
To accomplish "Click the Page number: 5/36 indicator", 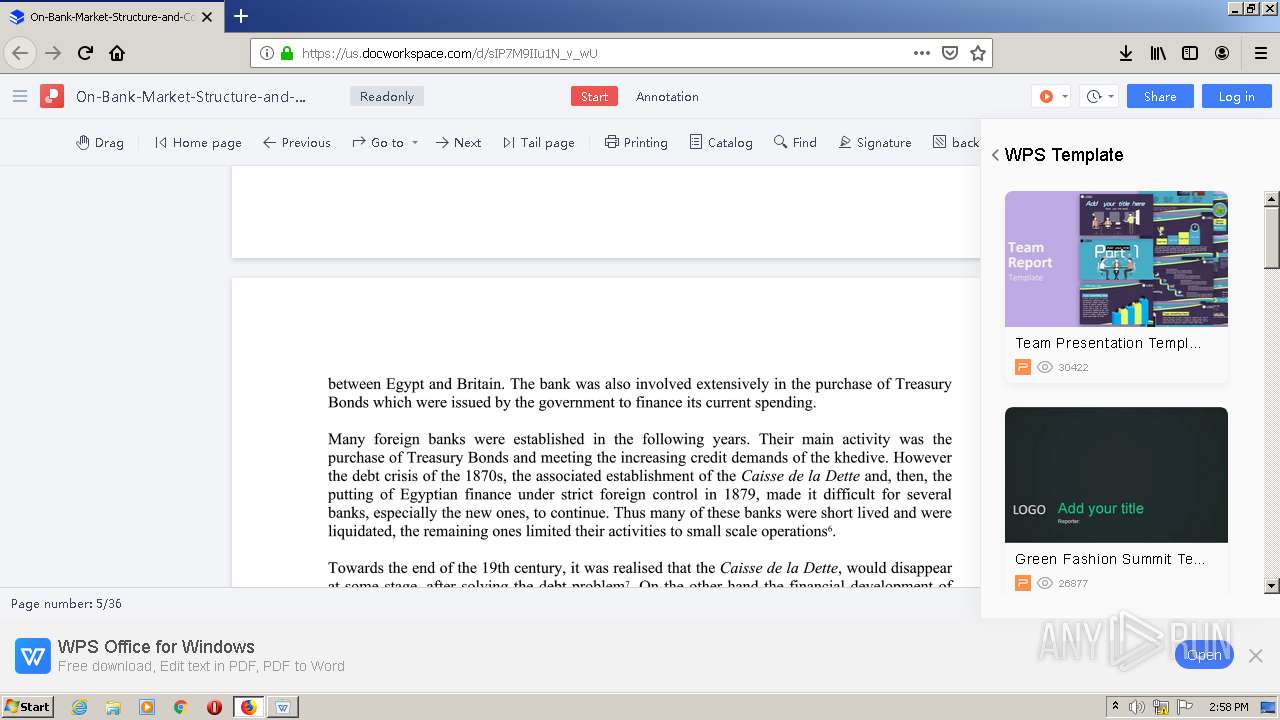I will pyautogui.click(x=66, y=604).
